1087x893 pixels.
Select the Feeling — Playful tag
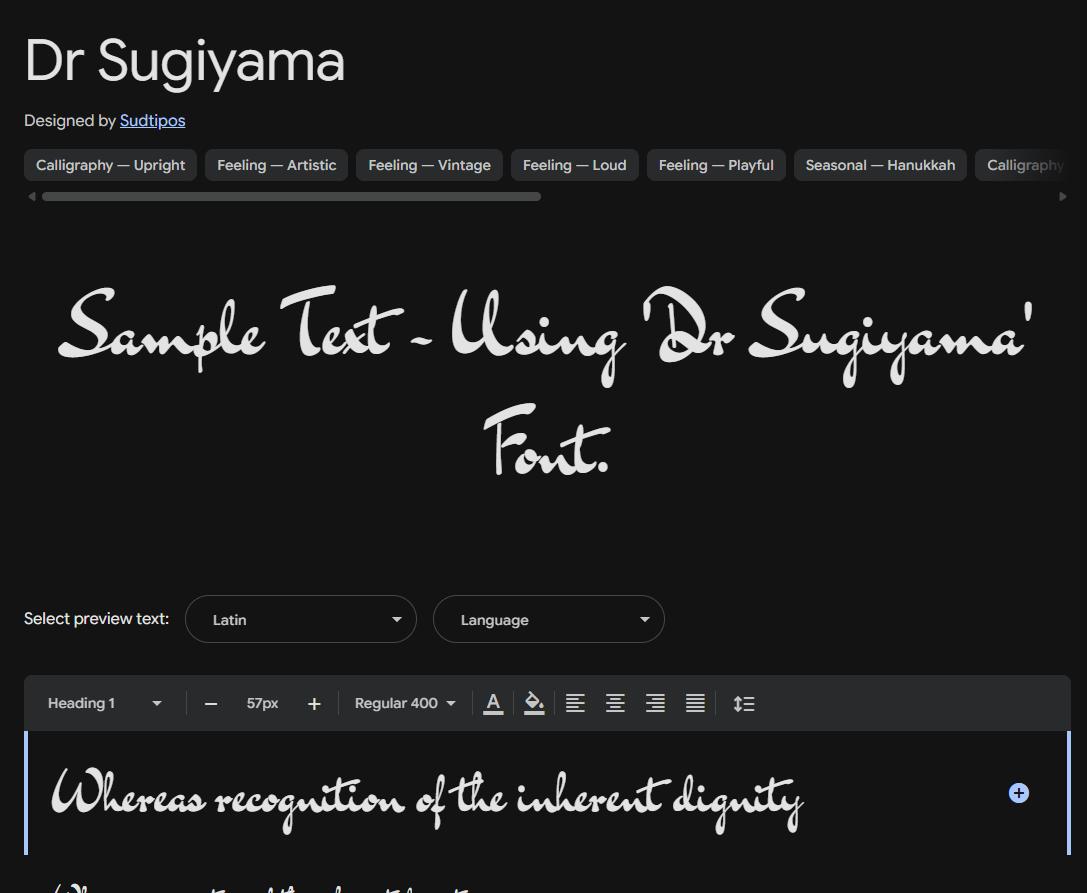(x=716, y=165)
